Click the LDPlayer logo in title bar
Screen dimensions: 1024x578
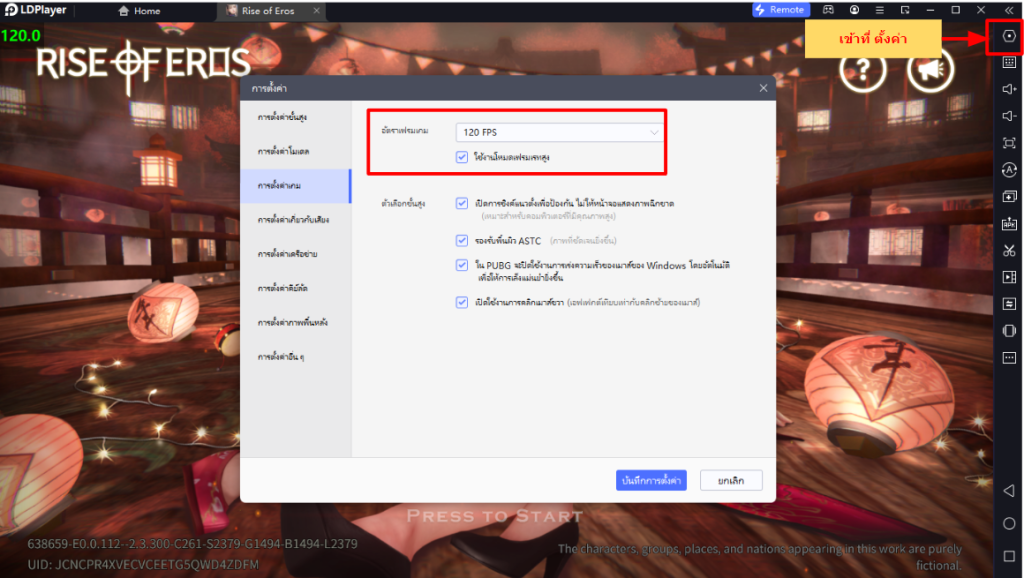pos(36,10)
